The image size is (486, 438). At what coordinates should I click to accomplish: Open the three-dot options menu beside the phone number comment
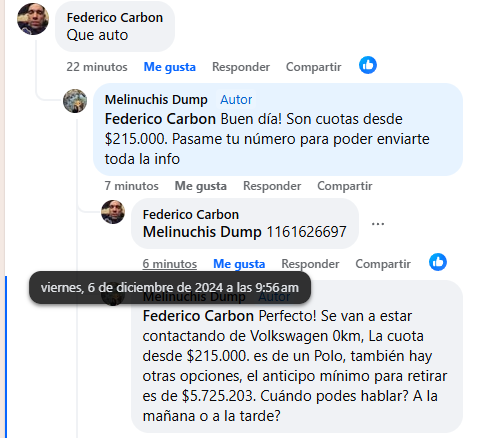(378, 224)
